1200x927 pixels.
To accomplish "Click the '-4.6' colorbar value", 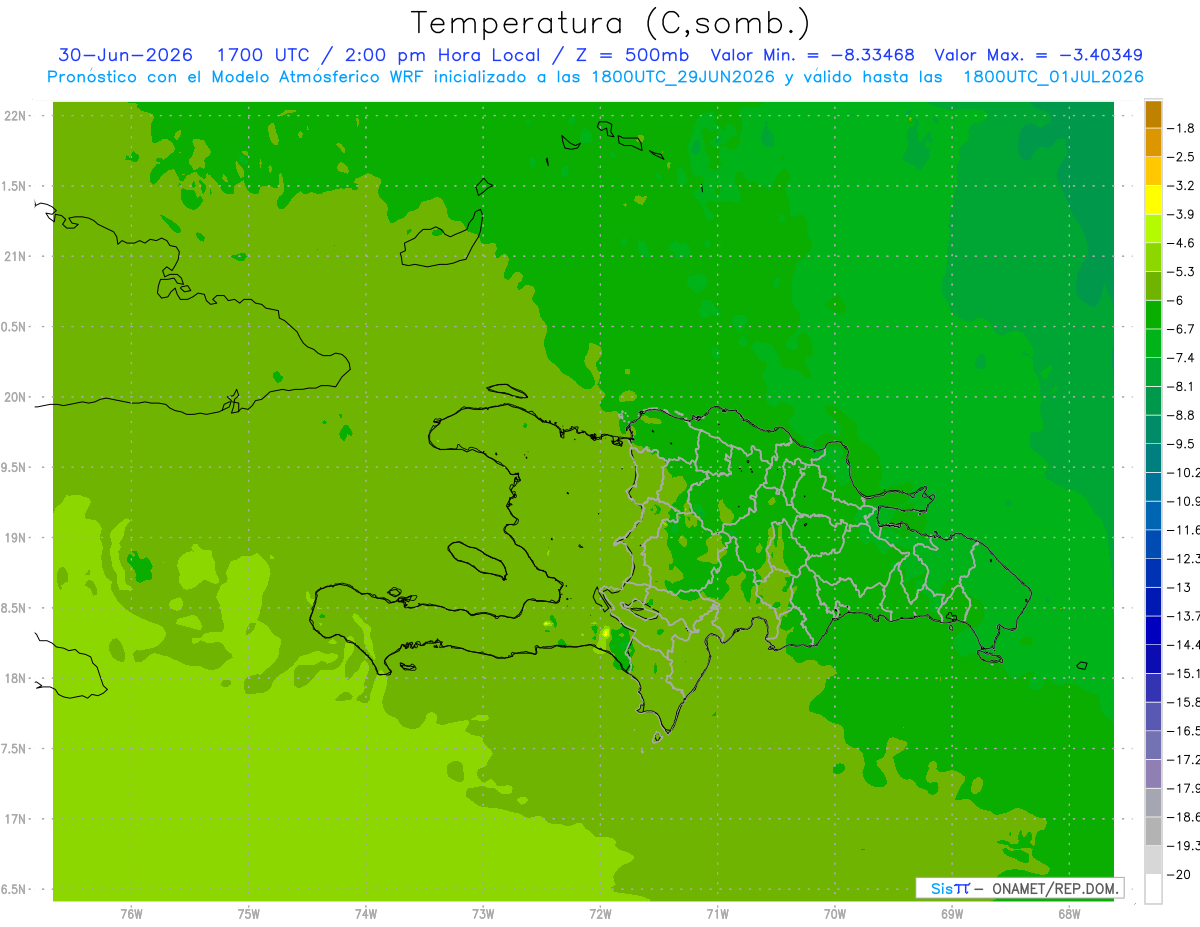I will click(1181, 243).
